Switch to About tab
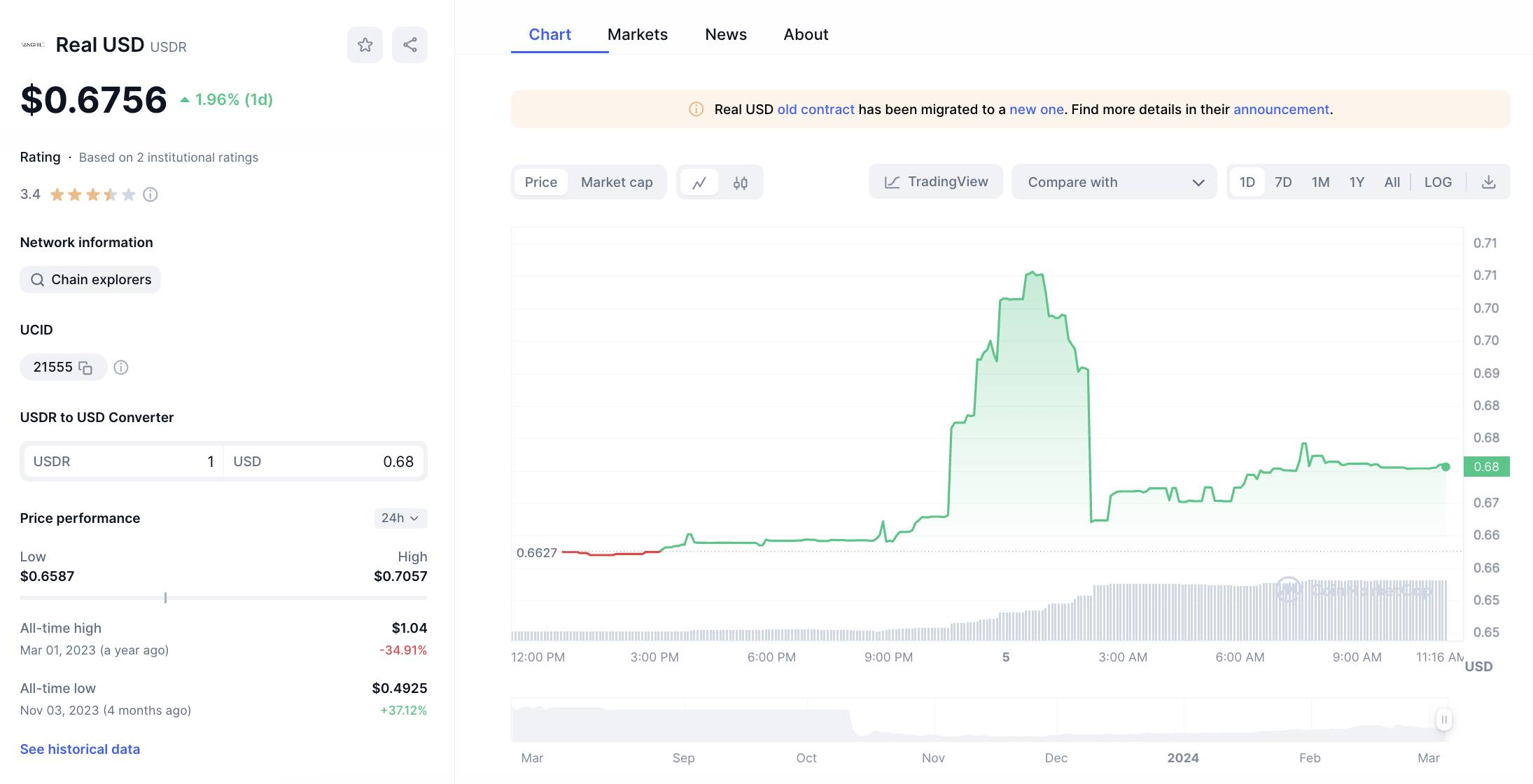This screenshot has width=1533, height=784. click(x=806, y=34)
